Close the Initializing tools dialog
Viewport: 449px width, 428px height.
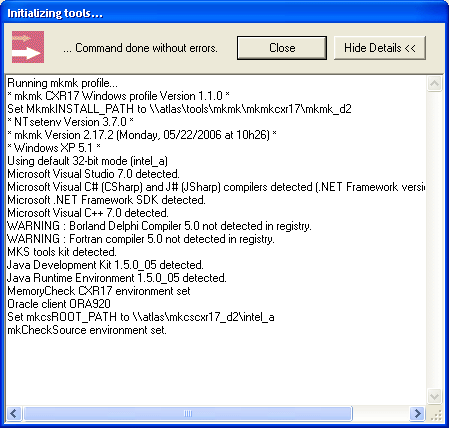[x=282, y=48]
